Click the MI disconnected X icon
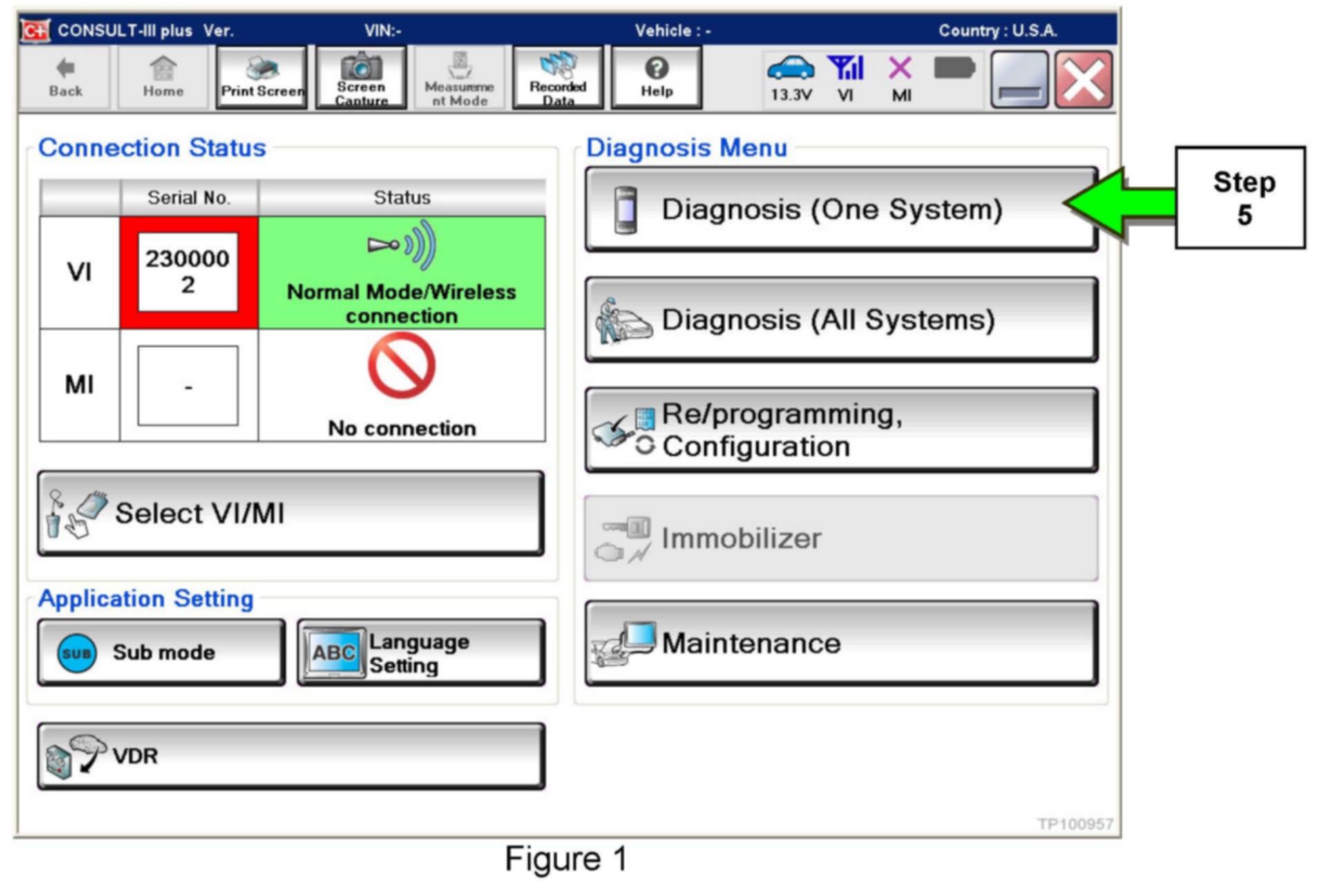The image size is (1327, 896). [x=900, y=69]
